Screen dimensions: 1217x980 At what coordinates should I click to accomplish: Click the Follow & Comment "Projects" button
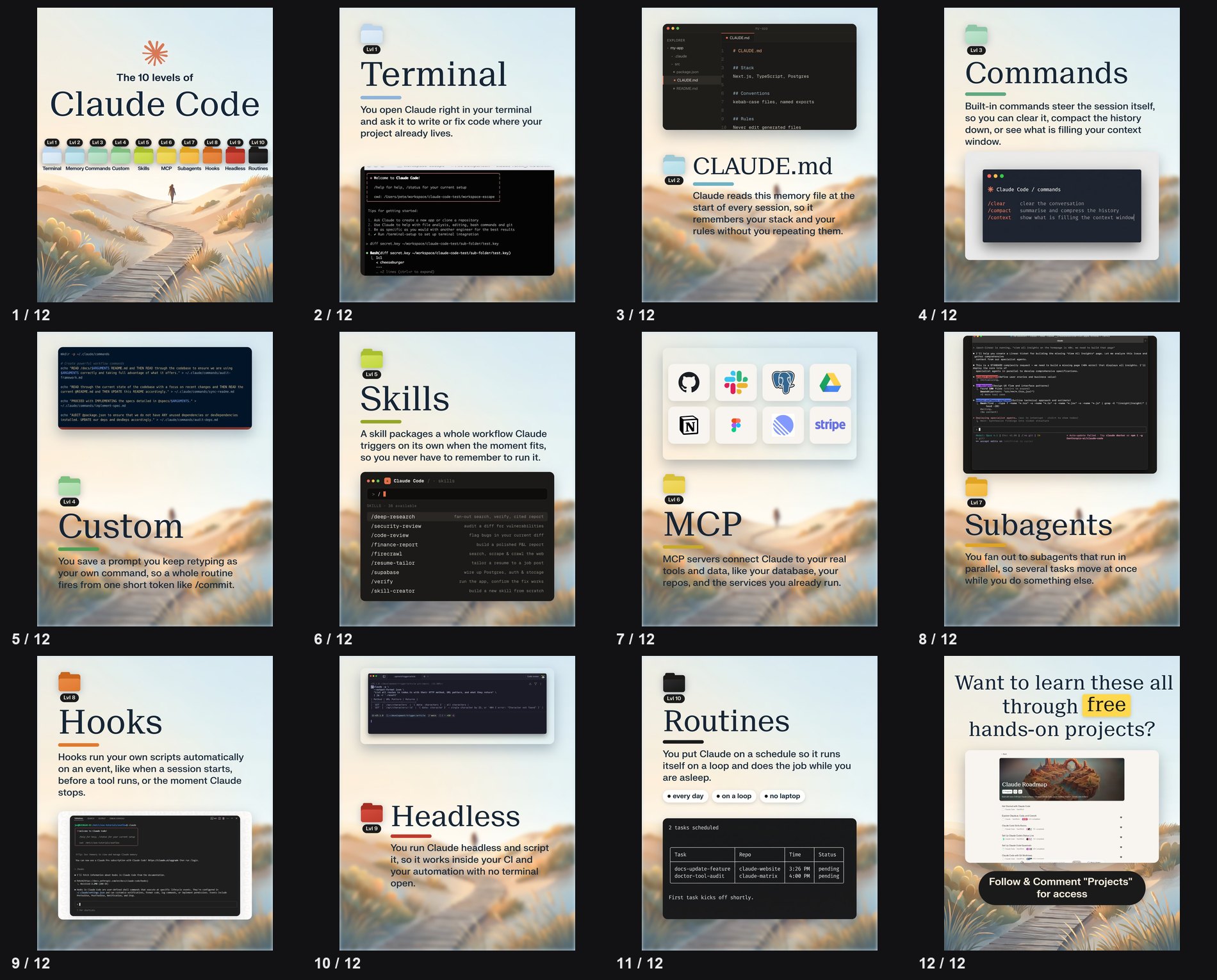[1061, 888]
